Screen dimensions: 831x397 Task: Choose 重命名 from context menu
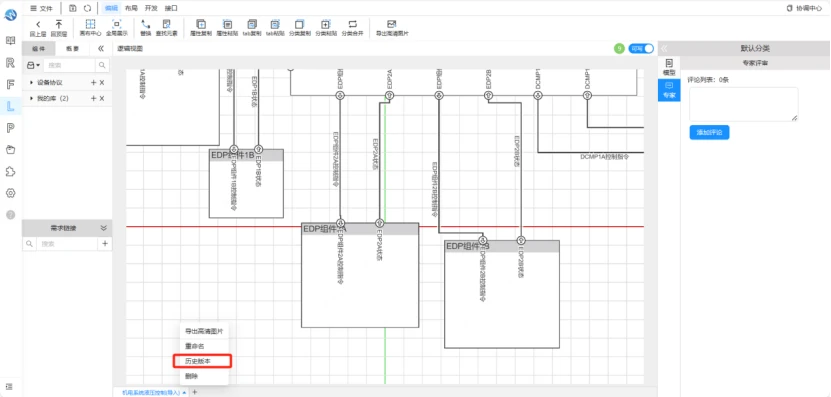(204, 346)
